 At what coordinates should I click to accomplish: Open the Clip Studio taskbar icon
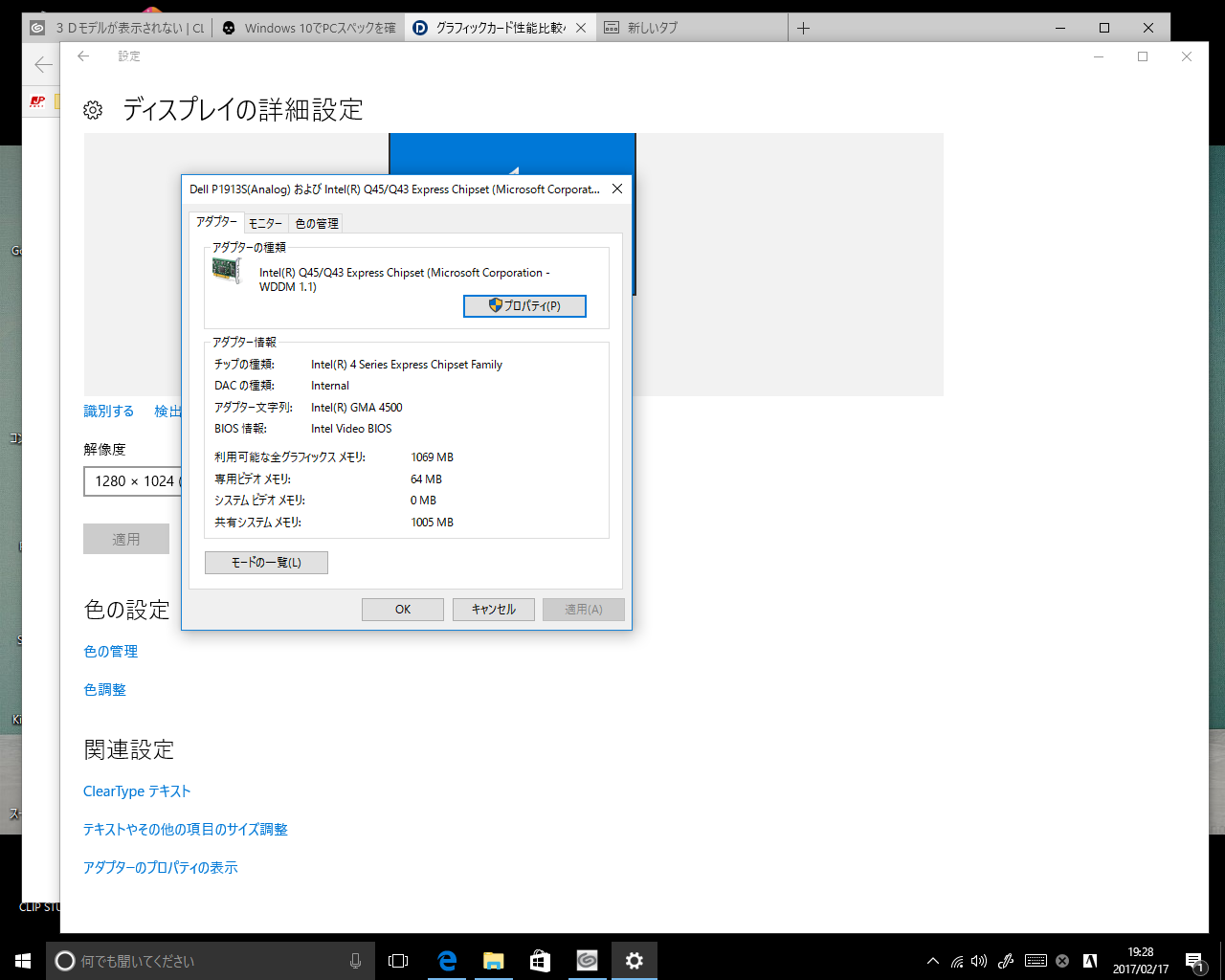coord(587,961)
